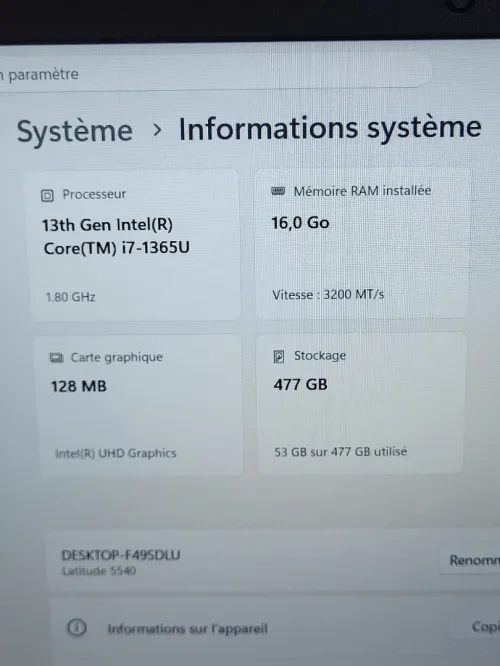Select the 477 GB value
This screenshot has height=666, width=500.
[x=300, y=384]
